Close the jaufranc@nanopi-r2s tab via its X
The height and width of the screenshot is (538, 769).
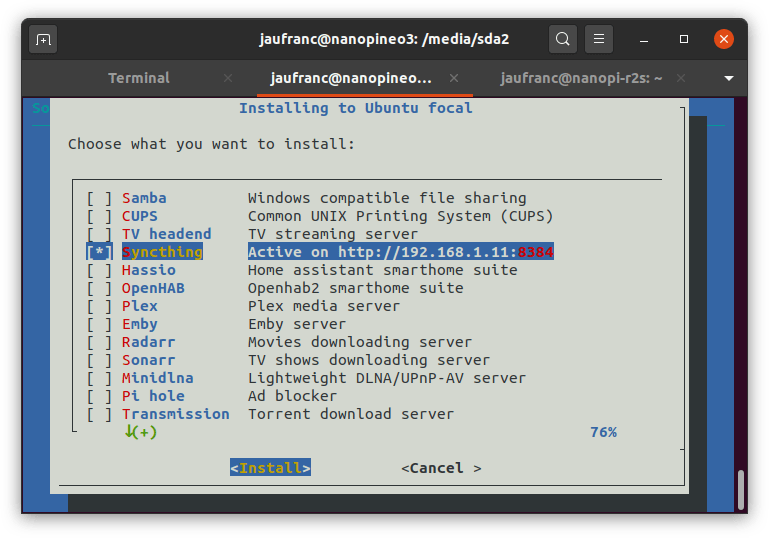coord(681,78)
